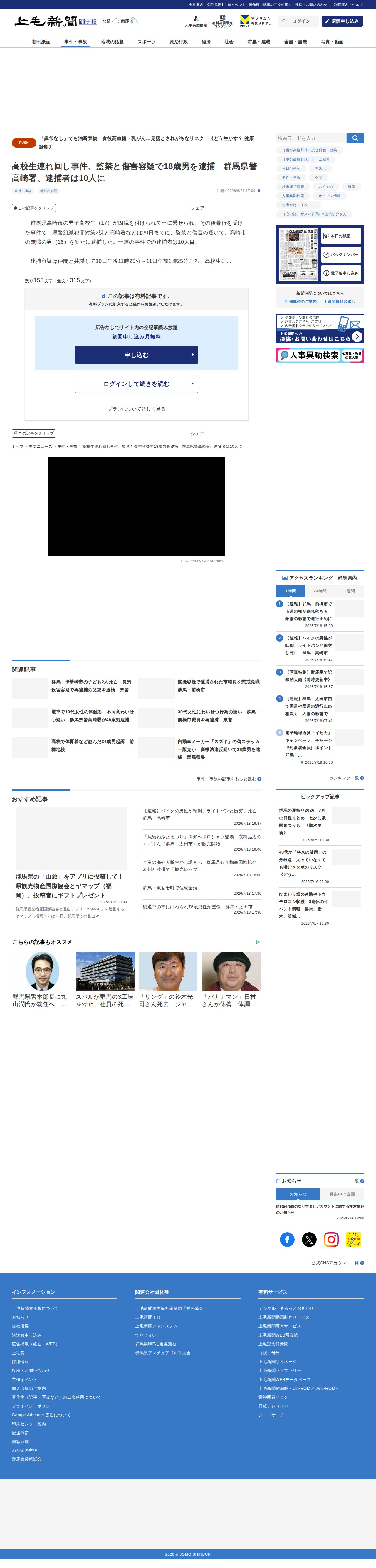376x1568 pixels.
Task: Click the 採用情報 link in top bar
Action: [x=214, y=5]
